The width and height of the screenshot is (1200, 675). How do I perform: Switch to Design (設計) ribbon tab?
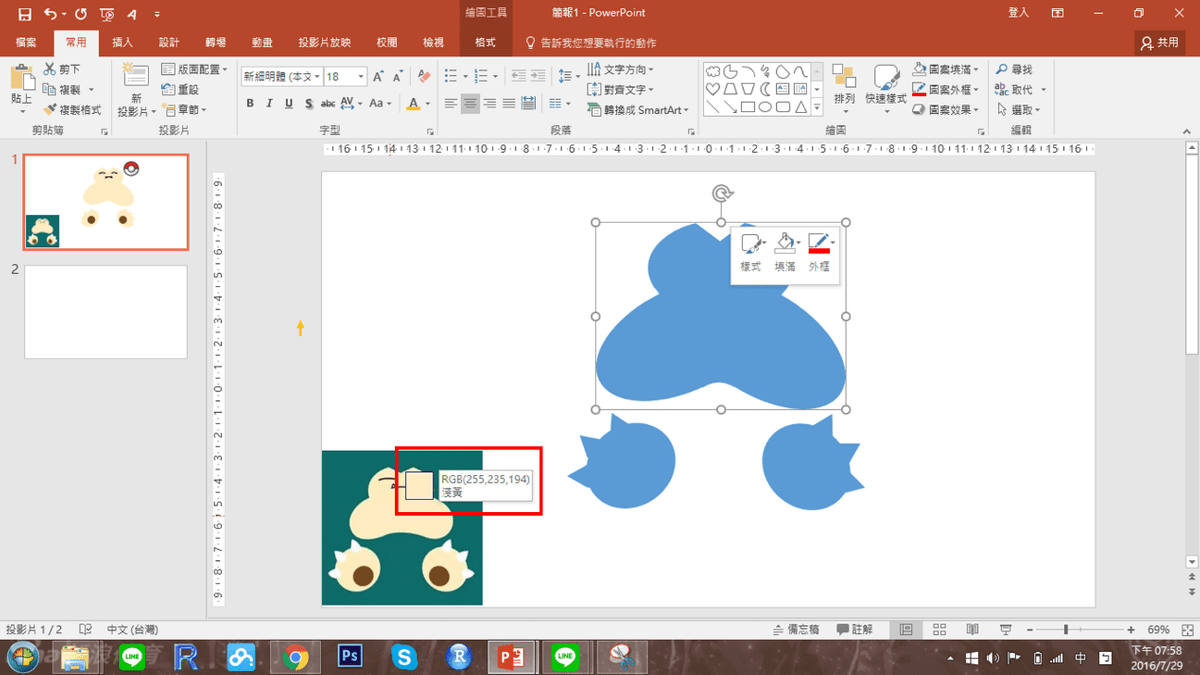[x=169, y=42]
